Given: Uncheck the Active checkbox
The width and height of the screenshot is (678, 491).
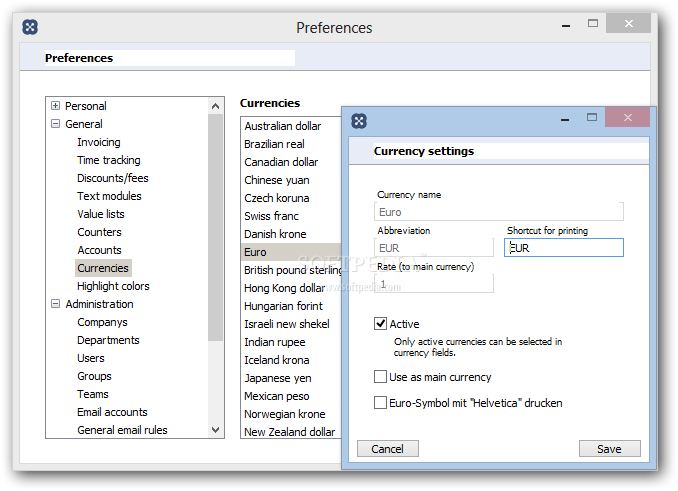Looking at the screenshot, I should pos(380,324).
